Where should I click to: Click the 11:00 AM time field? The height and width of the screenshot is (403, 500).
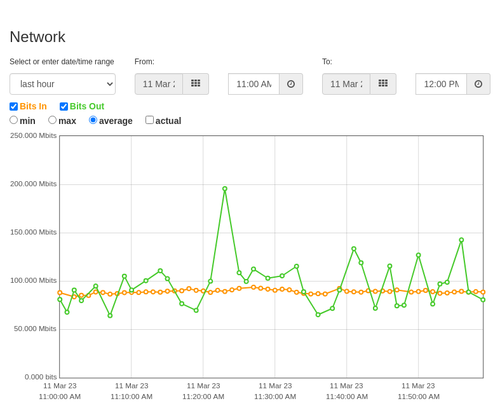254,84
